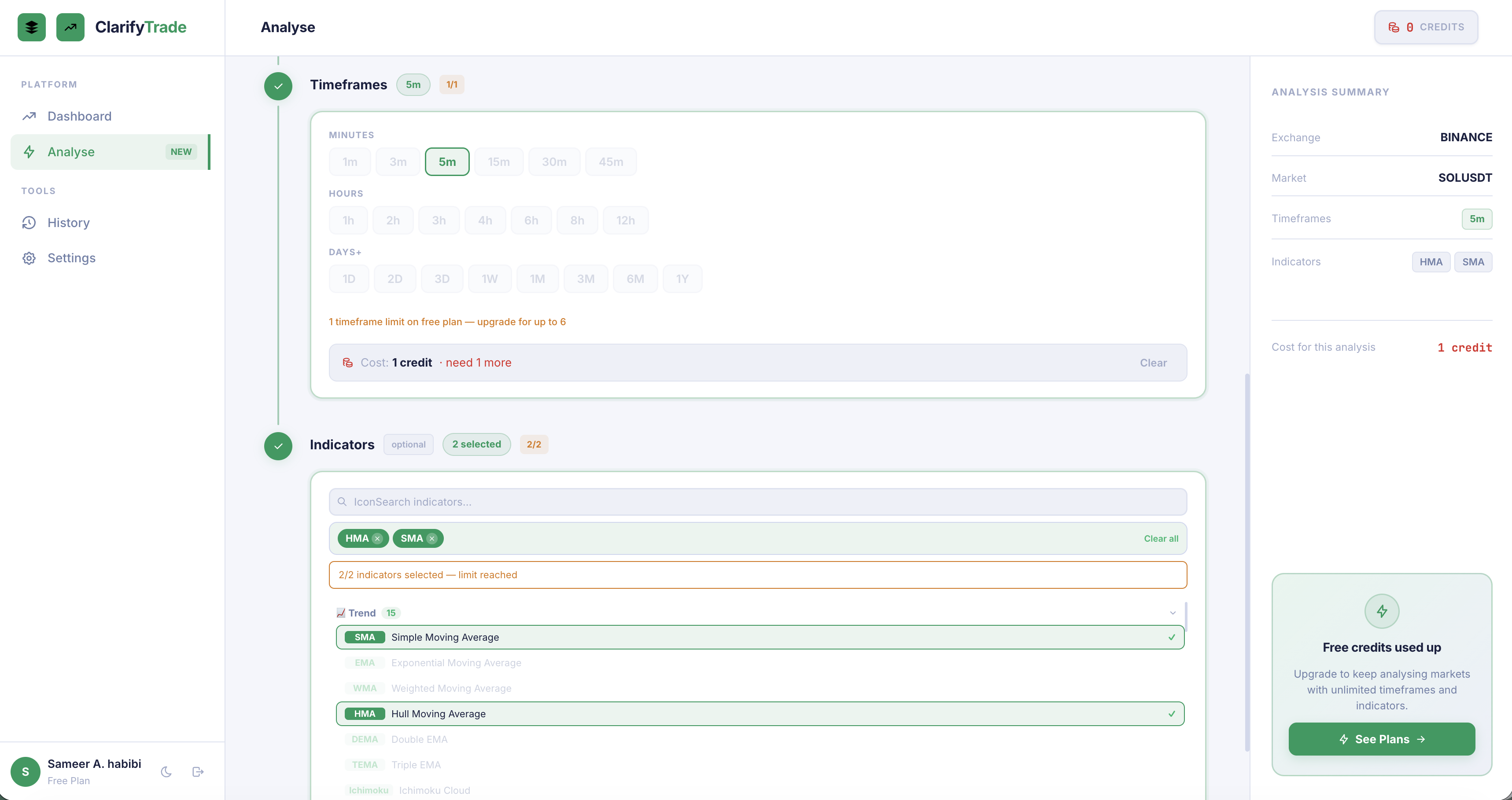
Task: Click the See Plans button
Action: tap(1382, 739)
